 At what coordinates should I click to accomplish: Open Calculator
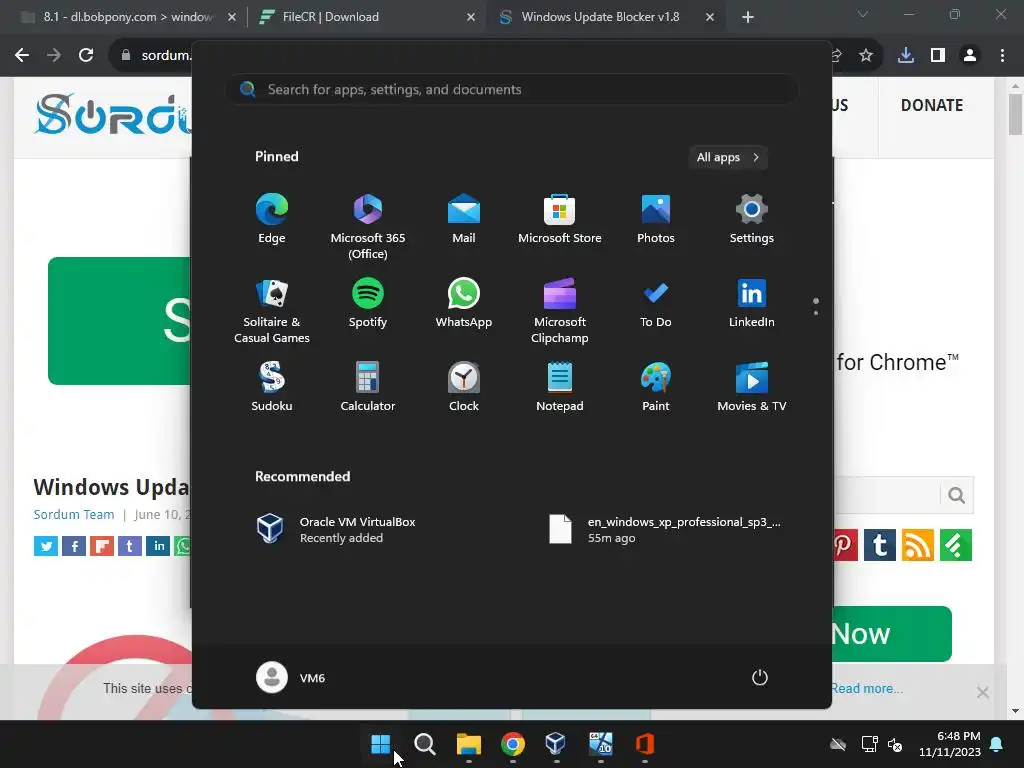click(x=368, y=387)
